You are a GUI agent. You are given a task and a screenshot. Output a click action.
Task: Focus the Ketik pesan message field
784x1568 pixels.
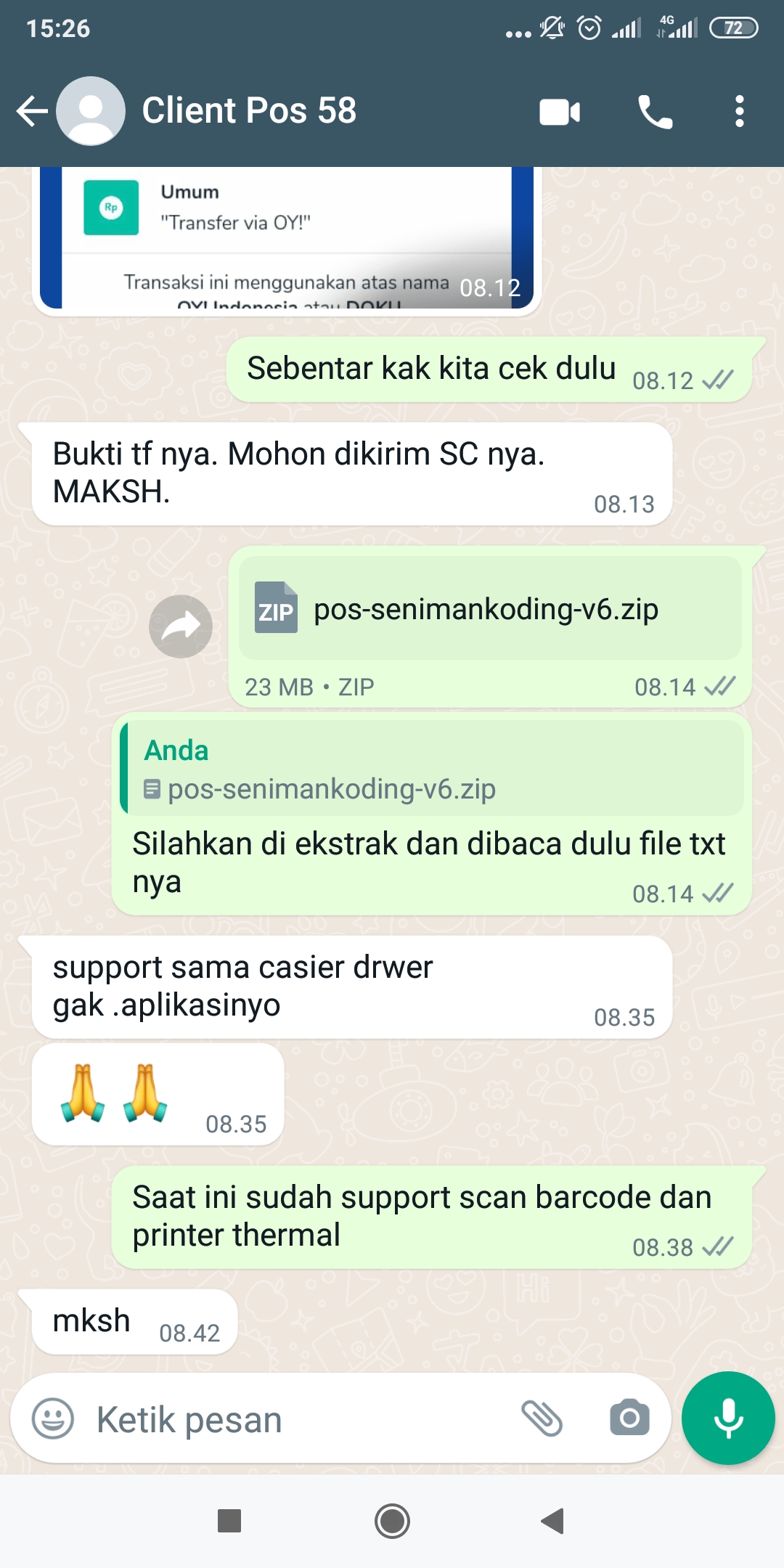click(x=298, y=1419)
